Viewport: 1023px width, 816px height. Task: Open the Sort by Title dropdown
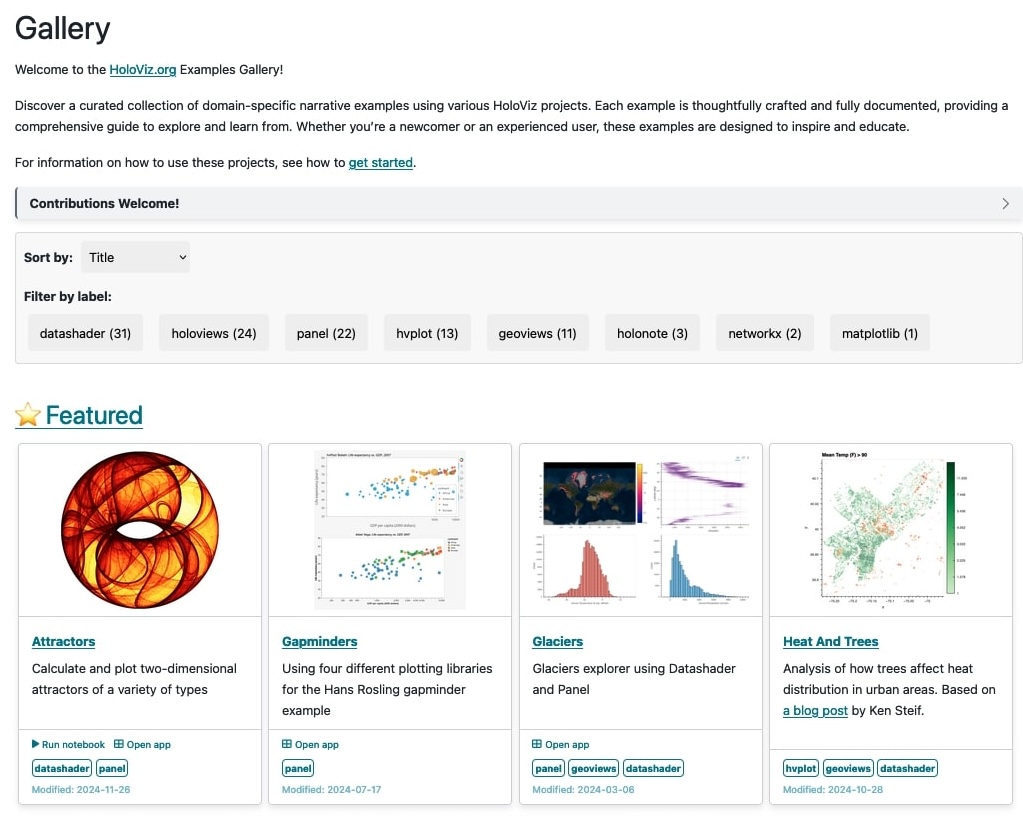pyautogui.click(x=136, y=258)
